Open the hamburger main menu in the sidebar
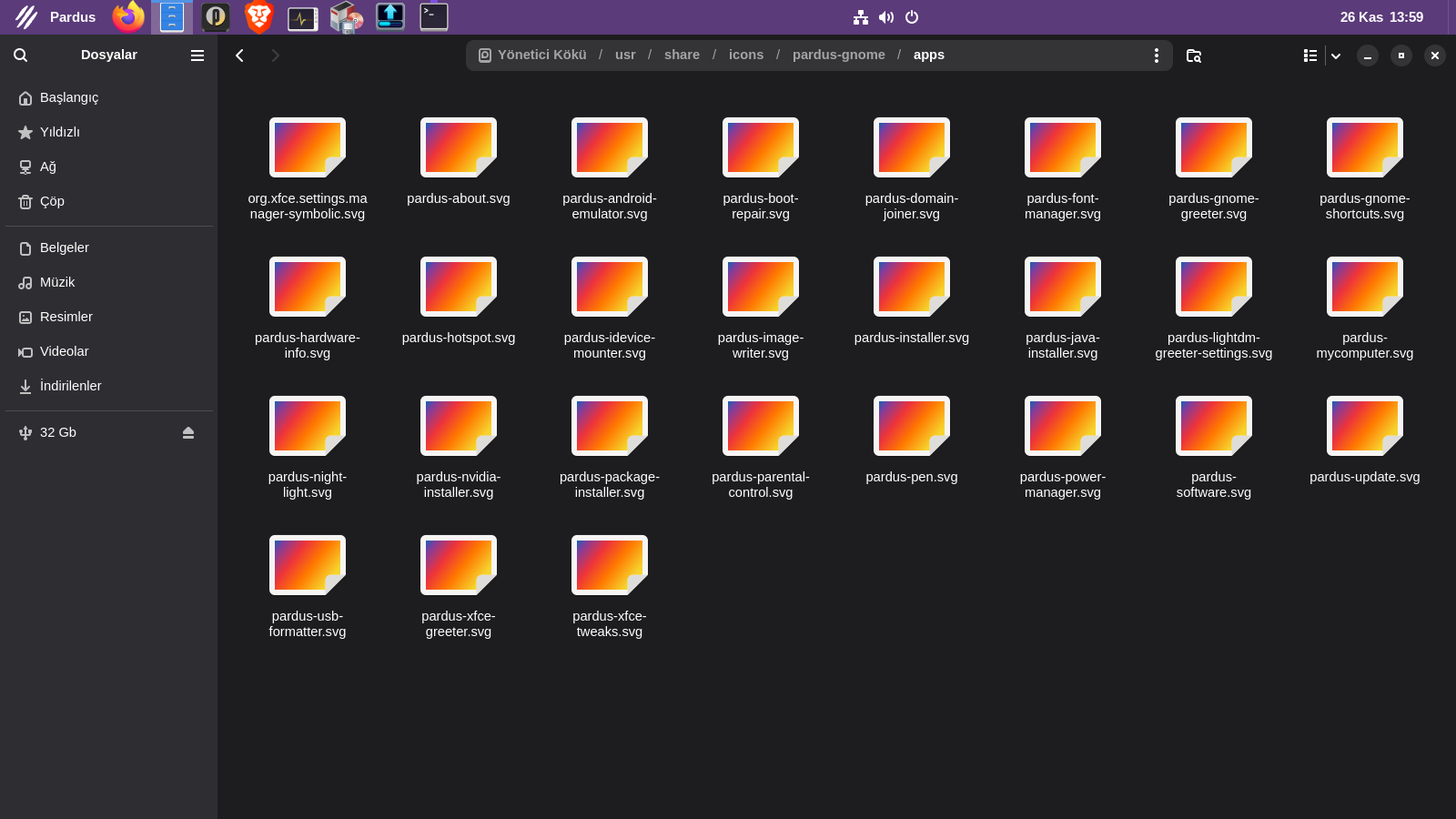This screenshot has height=819, width=1456. coord(197,56)
